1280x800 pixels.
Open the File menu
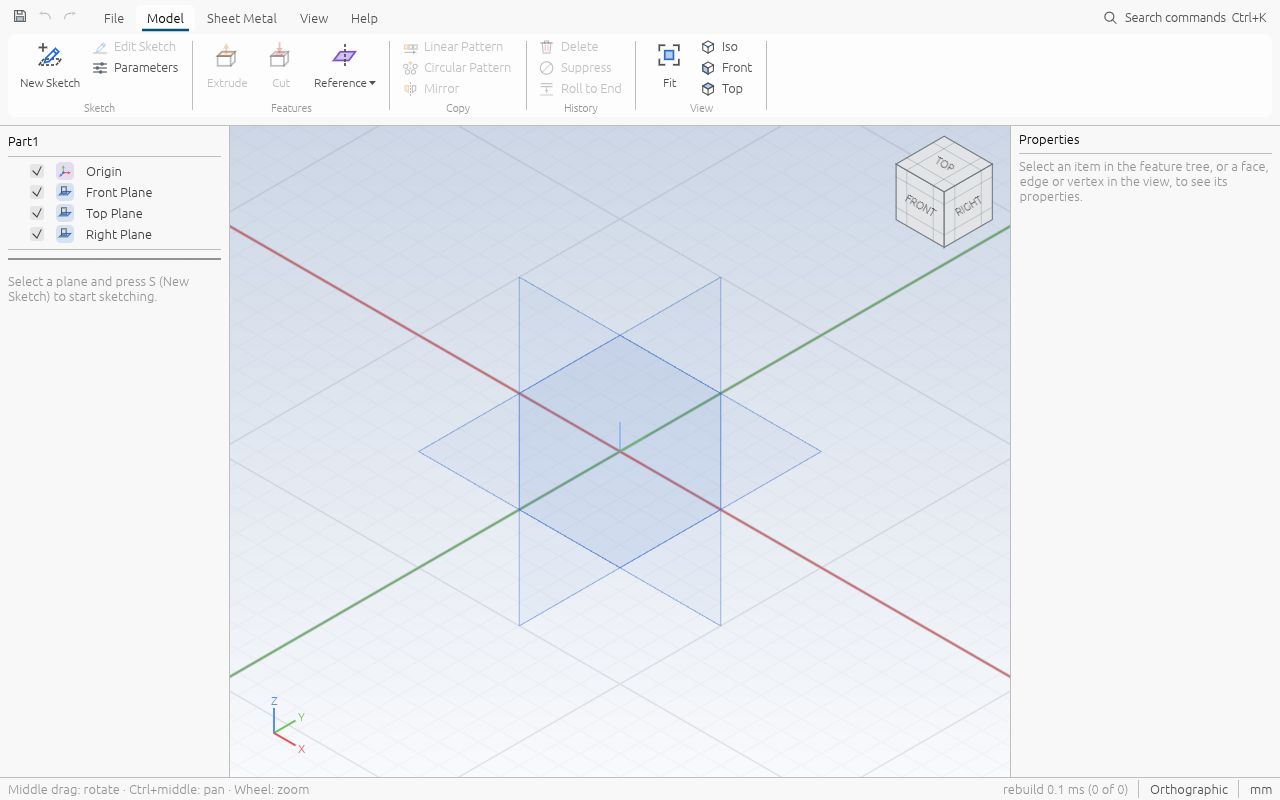click(x=114, y=18)
